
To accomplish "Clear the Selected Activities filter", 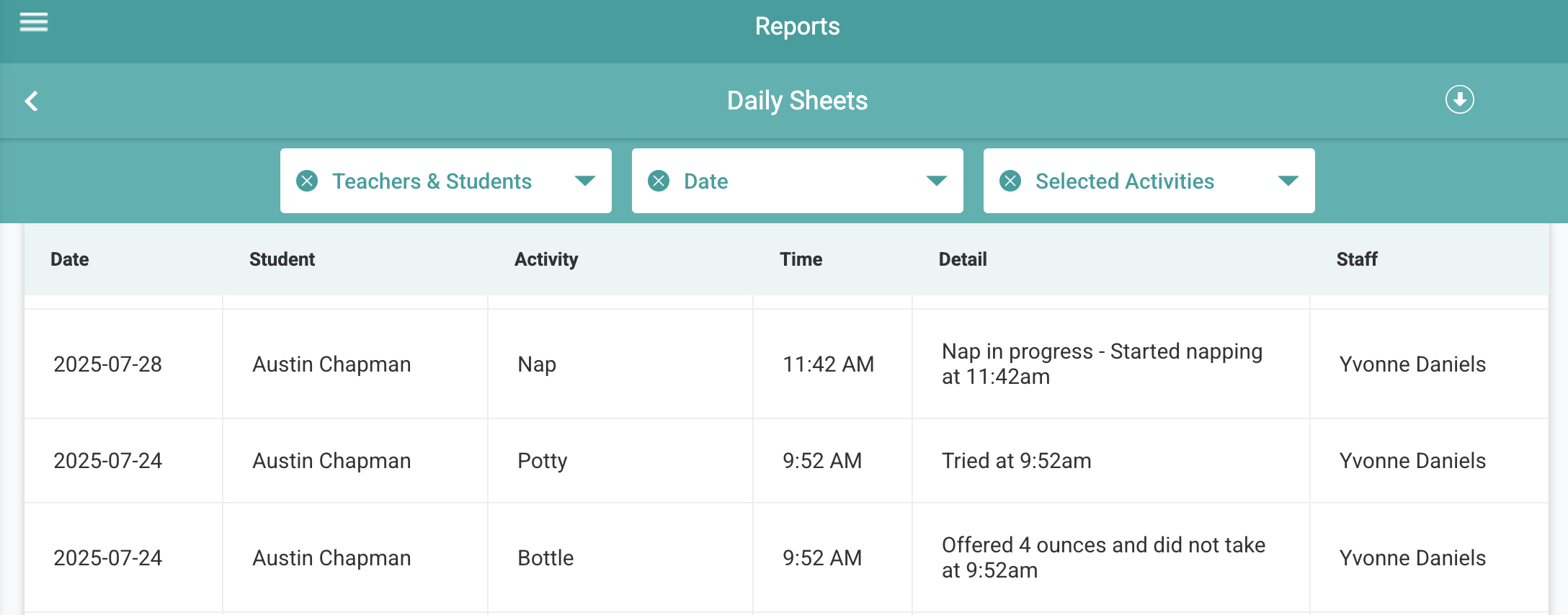I will [1010, 181].
